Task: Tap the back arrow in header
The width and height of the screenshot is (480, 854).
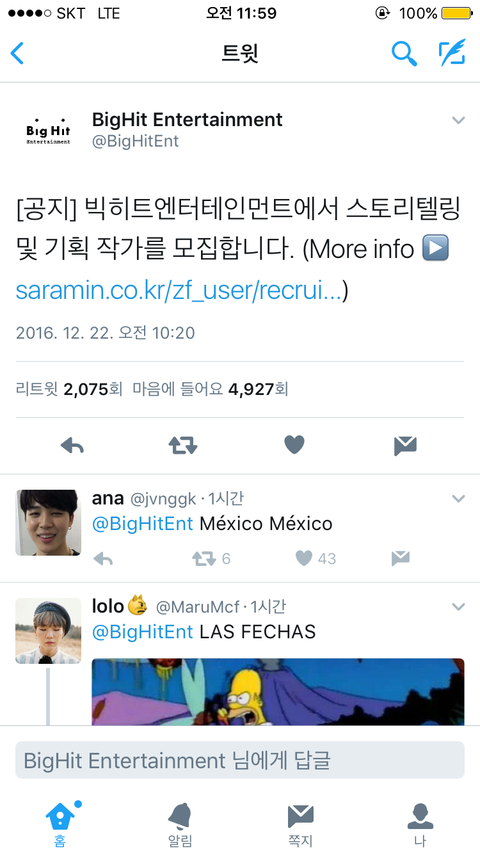Action: pyautogui.click(x=17, y=53)
